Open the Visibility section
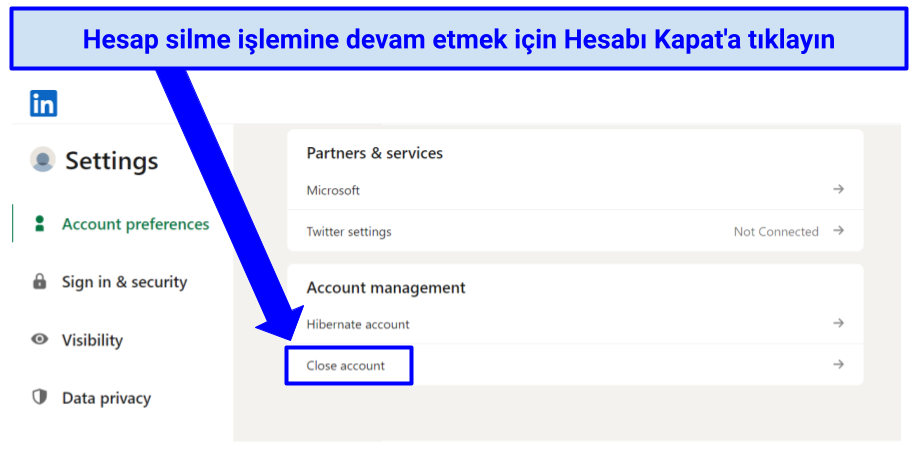 coord(92,340)
